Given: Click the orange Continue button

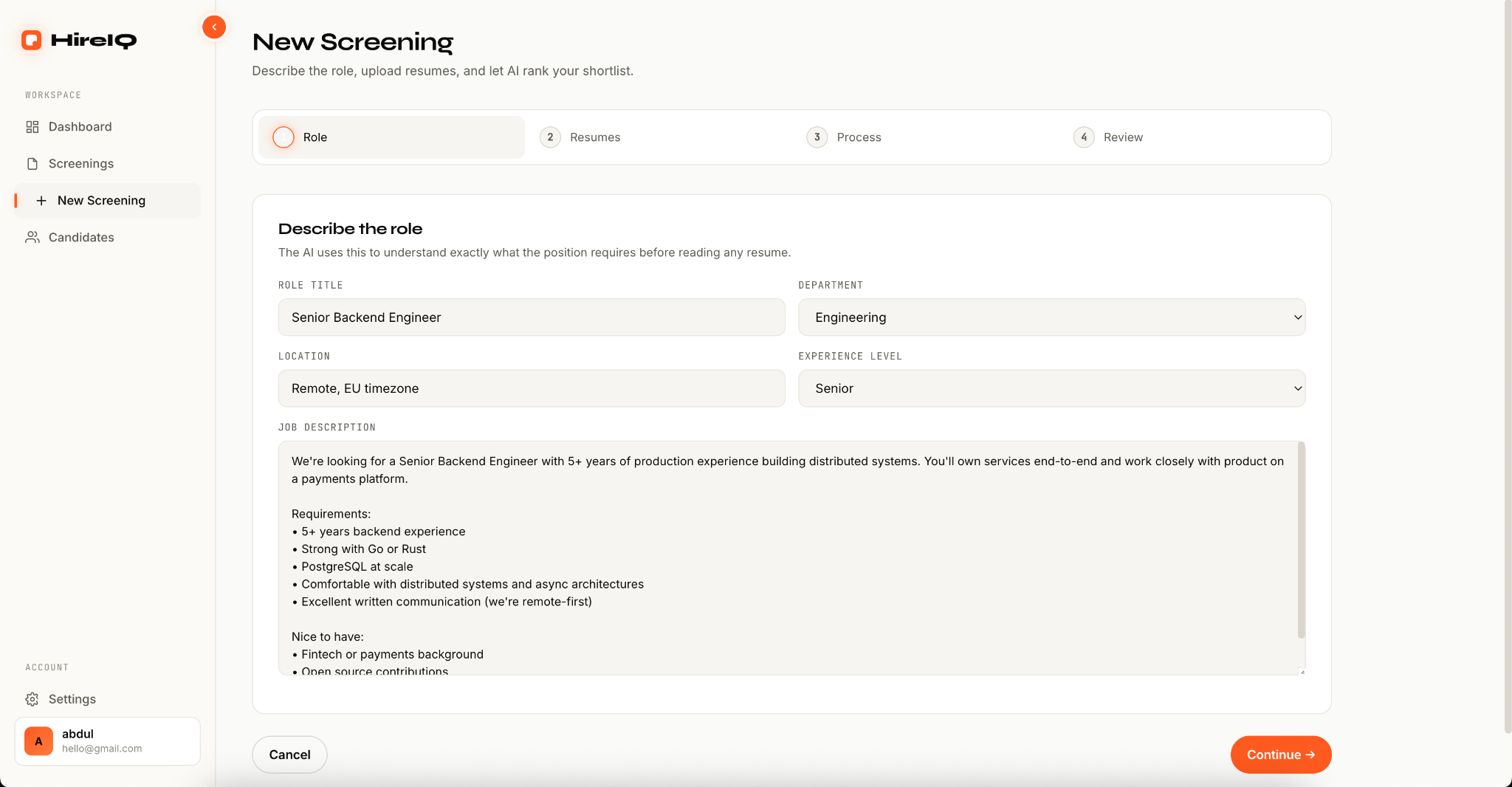Looking at the screenshot, I should coord(1281,755).
